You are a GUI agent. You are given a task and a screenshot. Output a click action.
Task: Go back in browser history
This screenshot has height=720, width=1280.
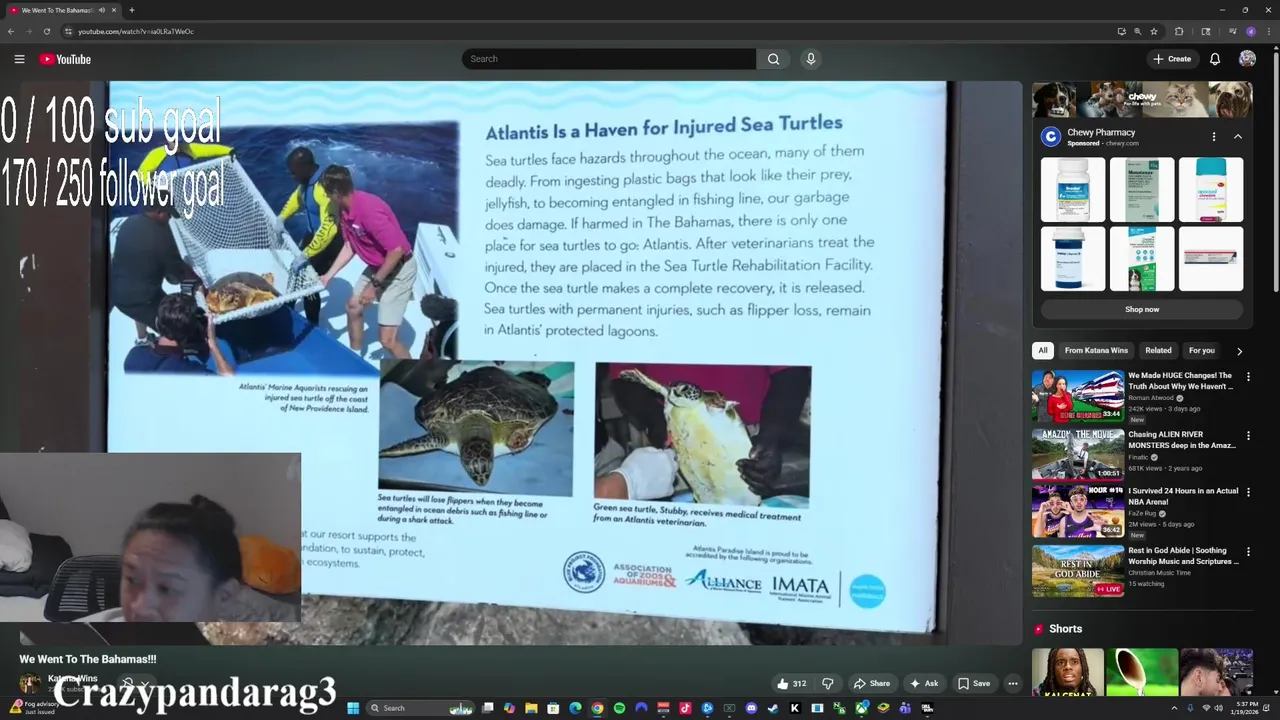pyautogui.click(x=11, y=31)
